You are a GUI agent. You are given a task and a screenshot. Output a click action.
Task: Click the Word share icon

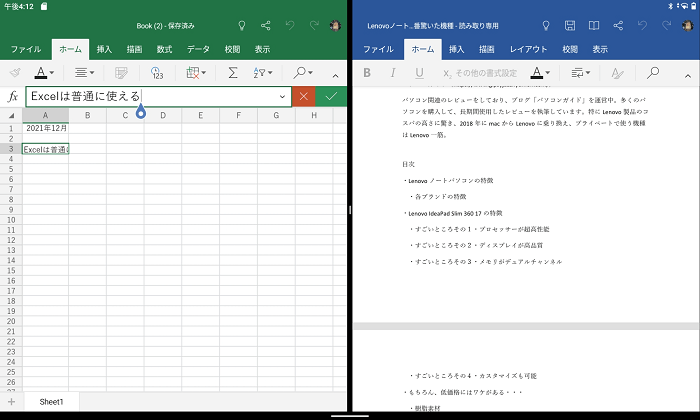coord(618,25)
